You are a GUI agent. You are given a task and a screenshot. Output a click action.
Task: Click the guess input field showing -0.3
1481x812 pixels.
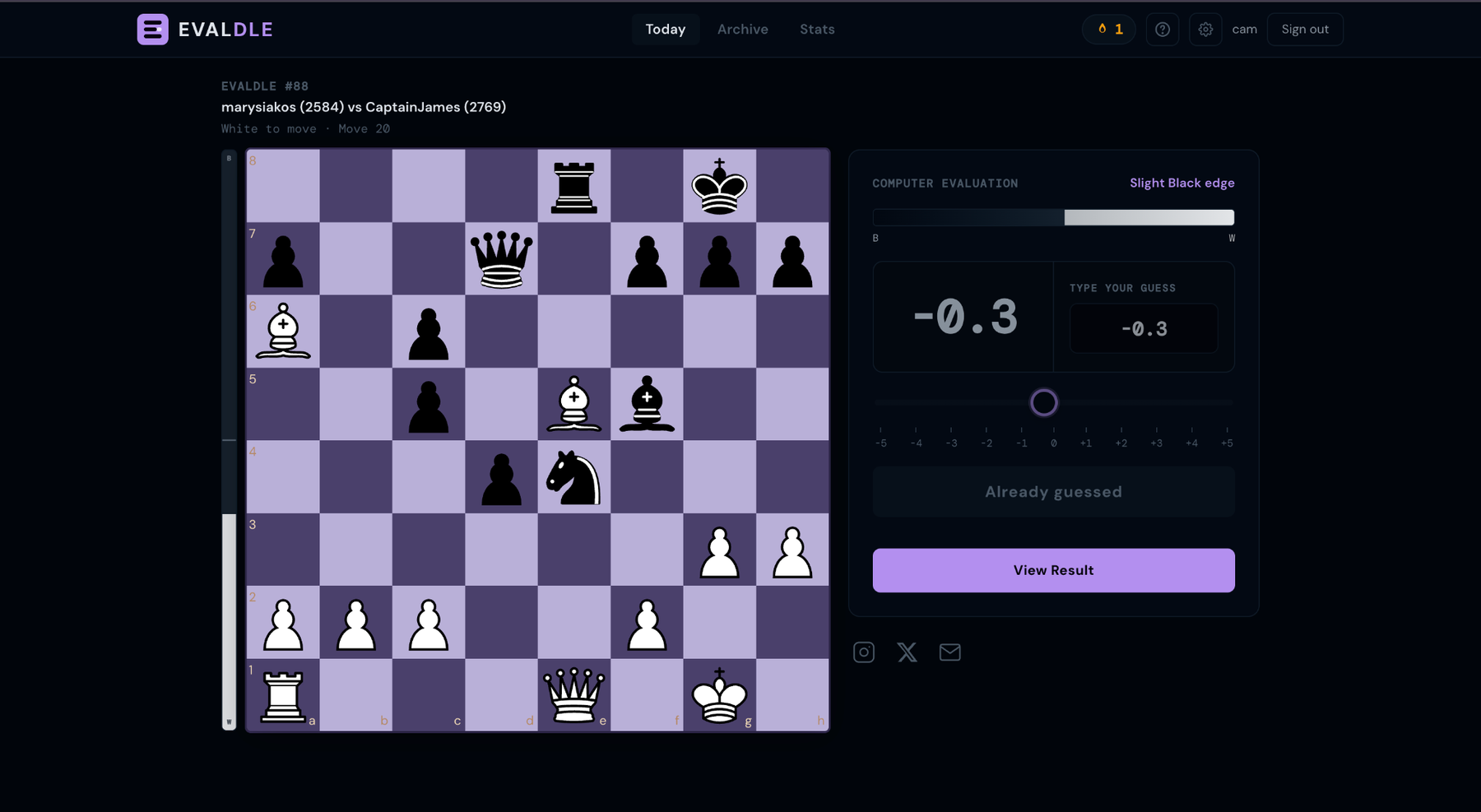tap(1144, 328)
